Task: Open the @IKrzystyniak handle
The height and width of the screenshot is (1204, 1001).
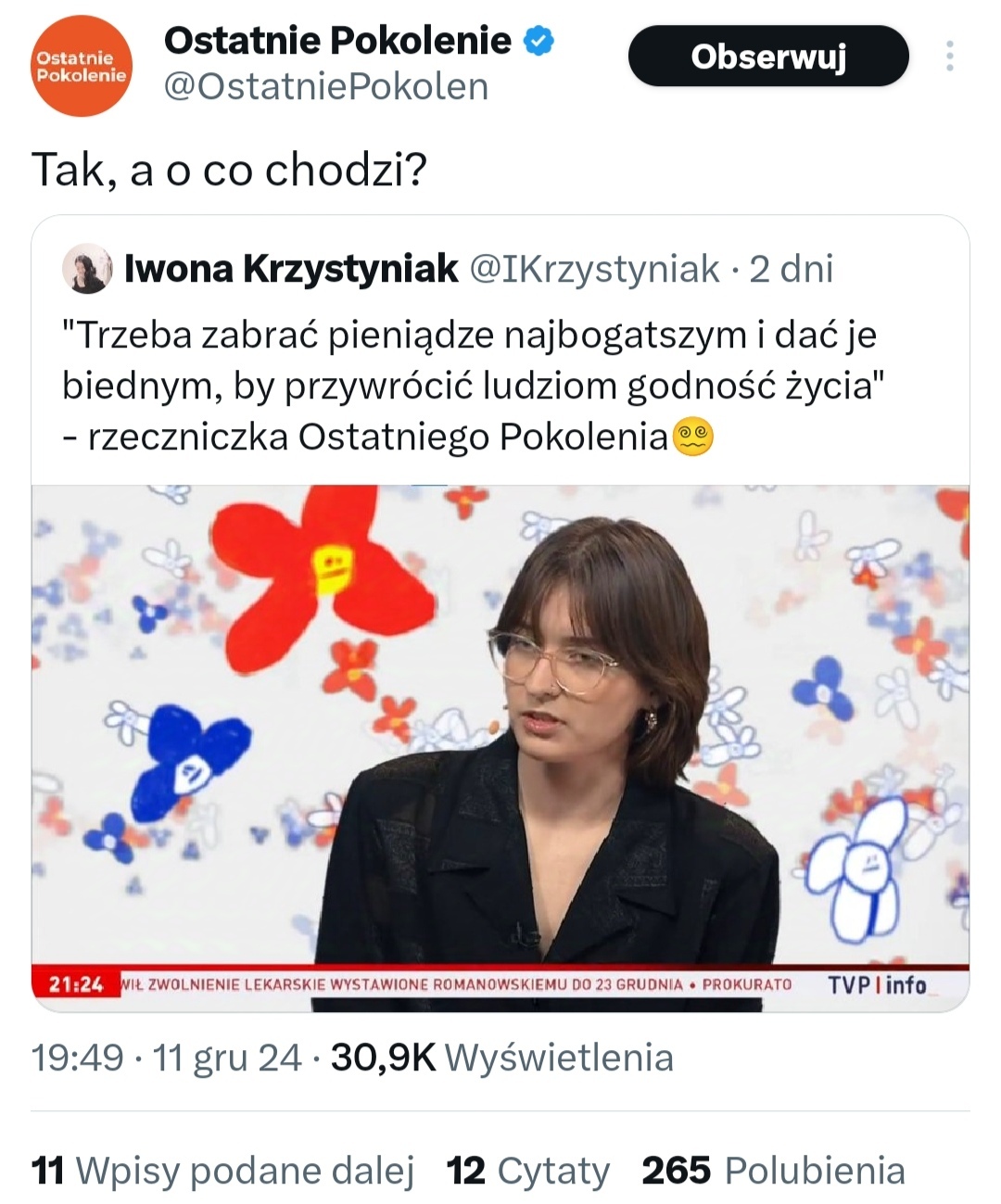Action: [x=594, y=269]
